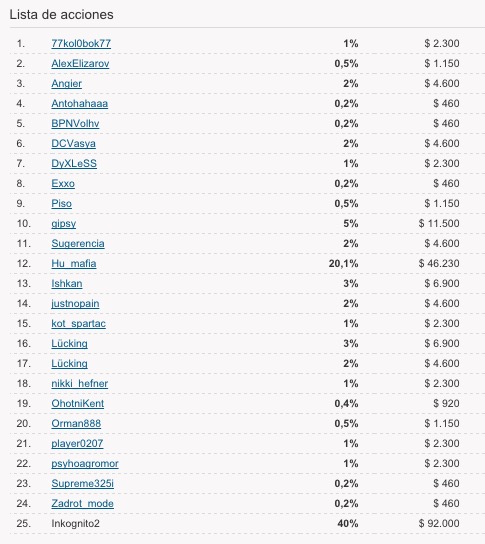
Task: Click the OhotniKent username link
Action: (77, 404)
